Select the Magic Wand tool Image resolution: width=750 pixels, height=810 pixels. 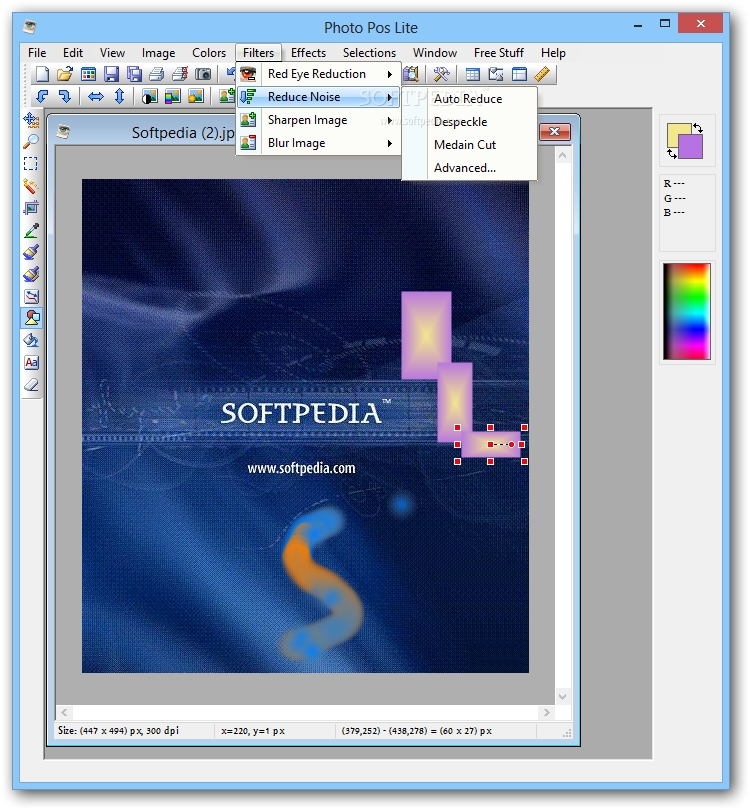[32, 186]
